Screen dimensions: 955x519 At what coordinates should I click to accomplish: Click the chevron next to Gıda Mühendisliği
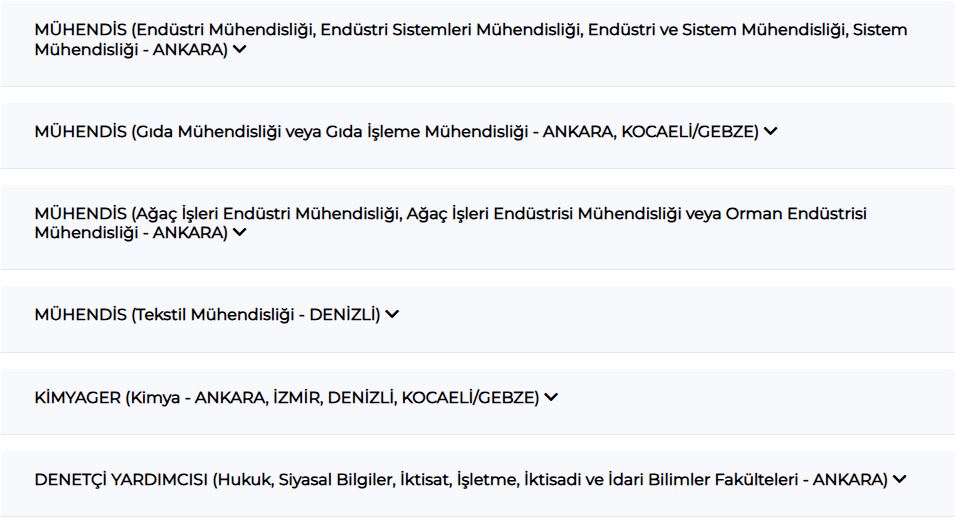pos(771,131)
